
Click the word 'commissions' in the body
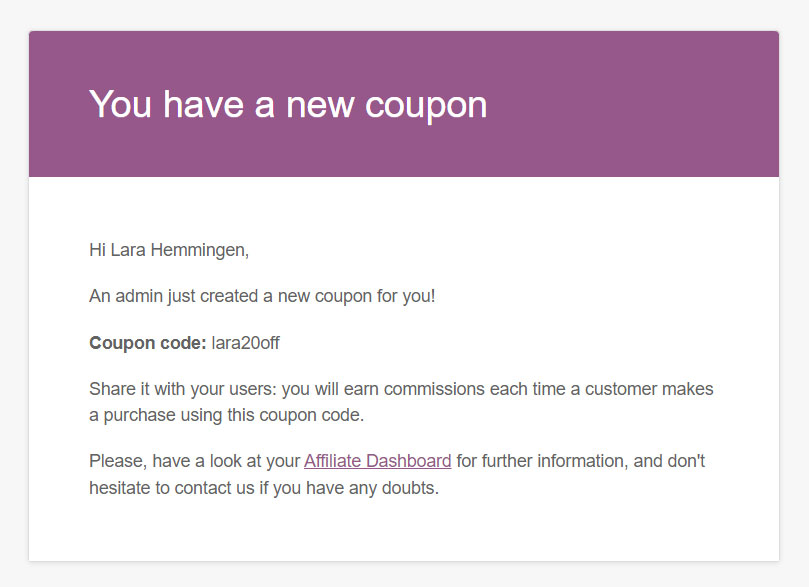434,388
